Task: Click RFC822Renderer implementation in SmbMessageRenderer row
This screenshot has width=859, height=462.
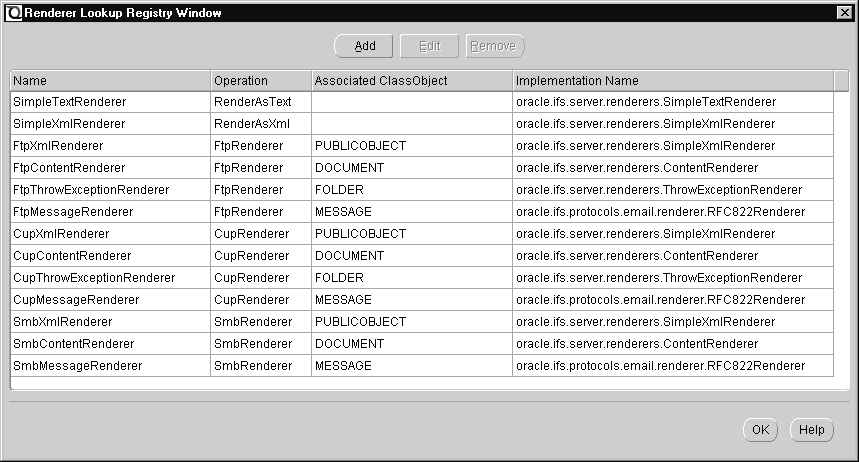Action: tap(673, 366)
